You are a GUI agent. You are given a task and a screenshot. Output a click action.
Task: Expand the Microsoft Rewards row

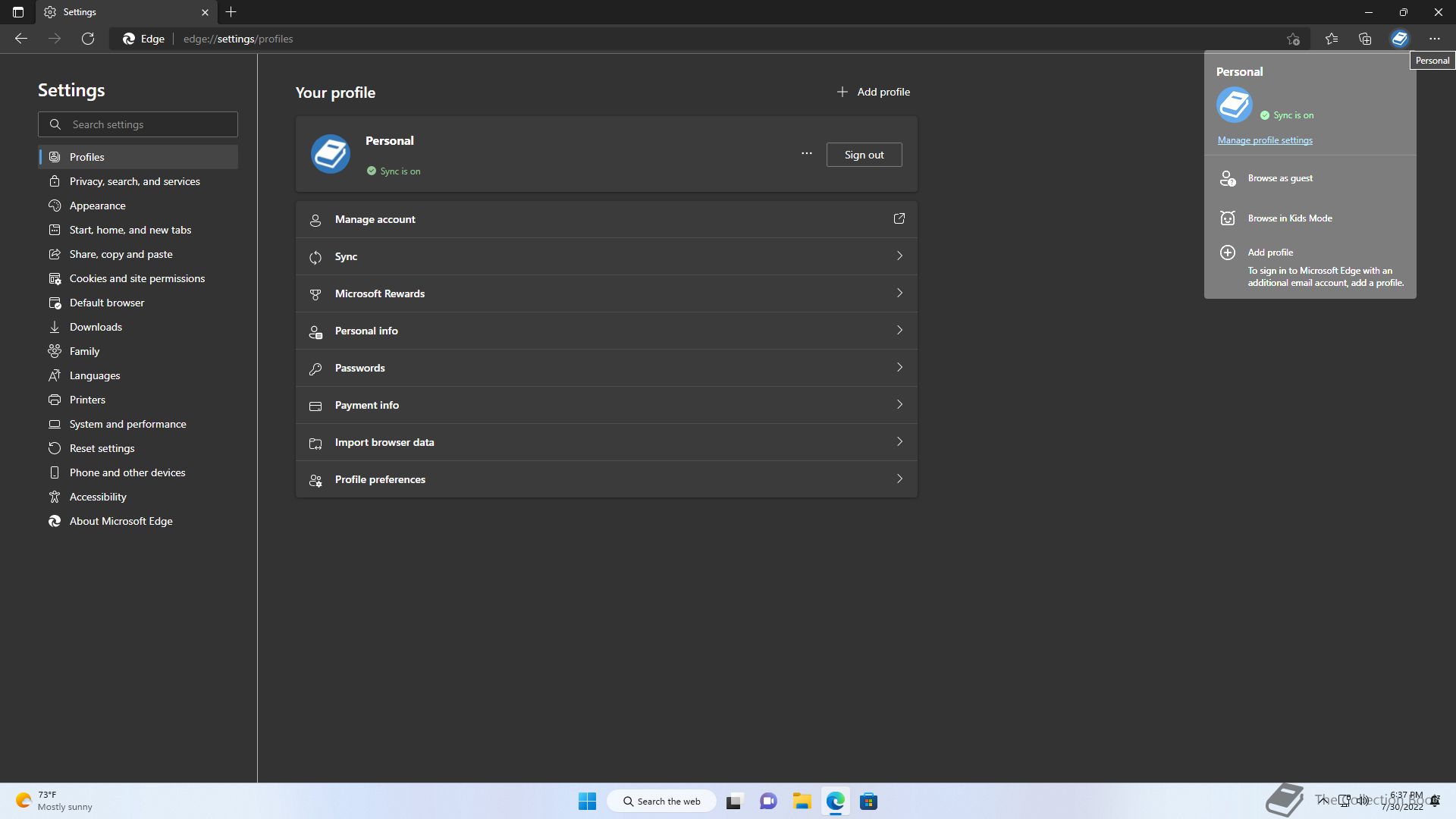tap(607, 293)
